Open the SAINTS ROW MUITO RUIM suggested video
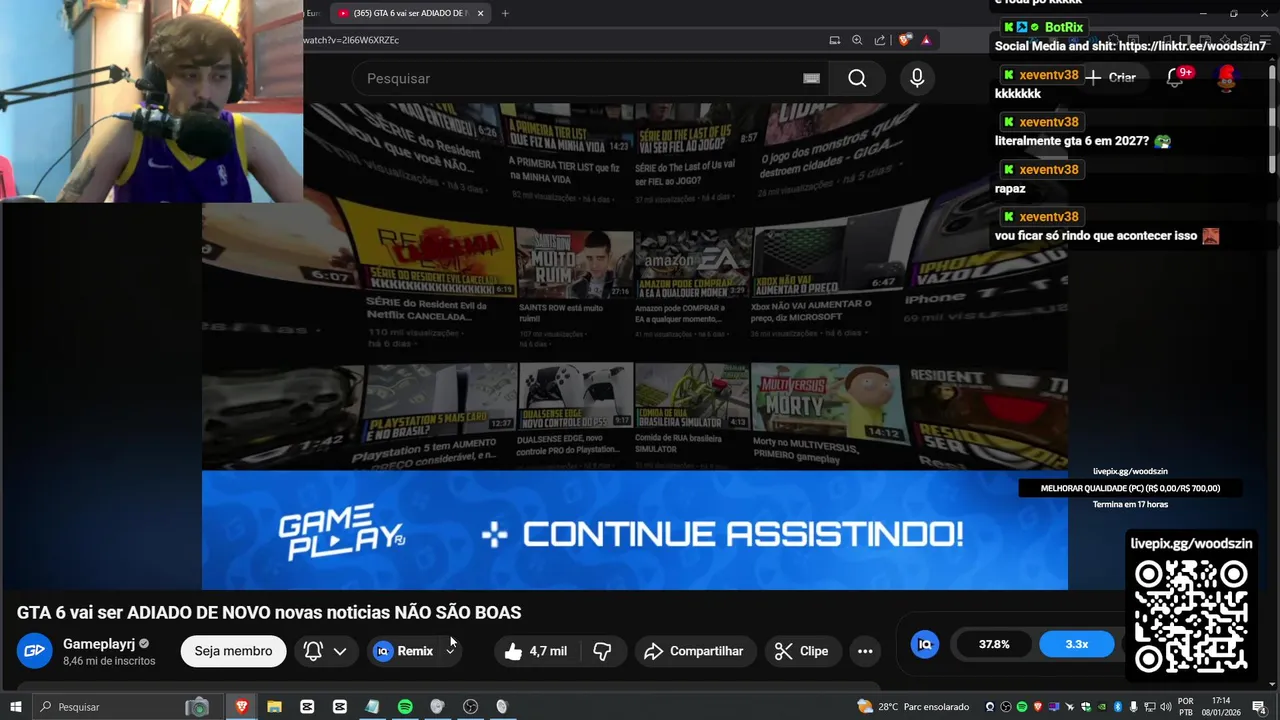The height and width of the screenshot is (720, 1280). (575, 264)
